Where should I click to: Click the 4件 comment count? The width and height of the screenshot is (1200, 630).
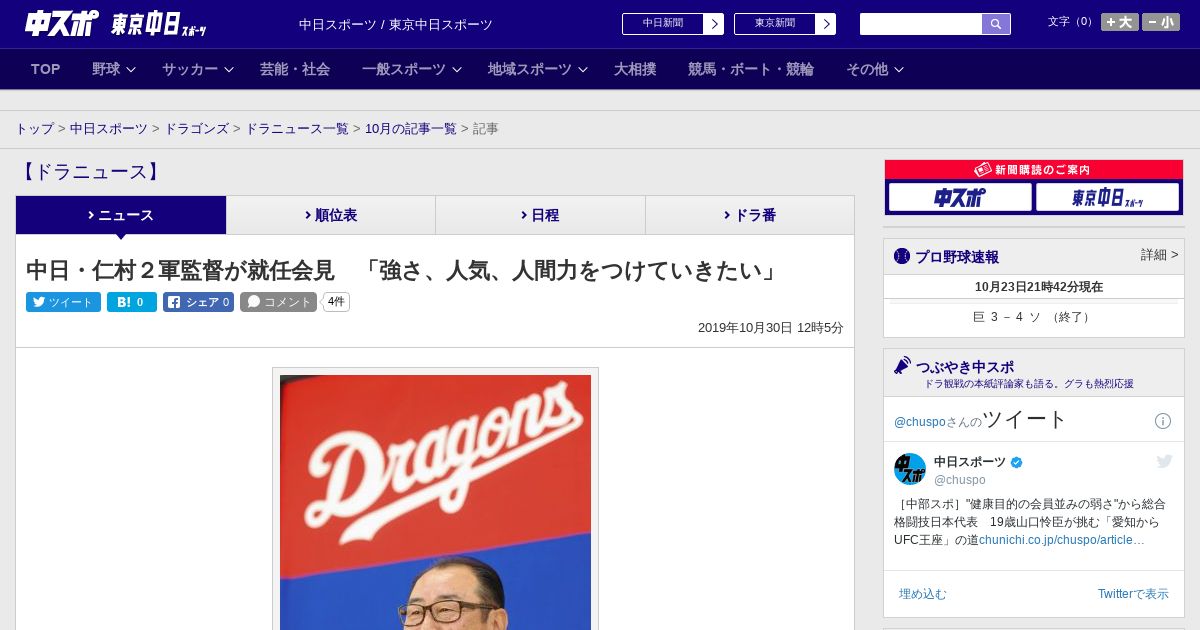point(336,302)
